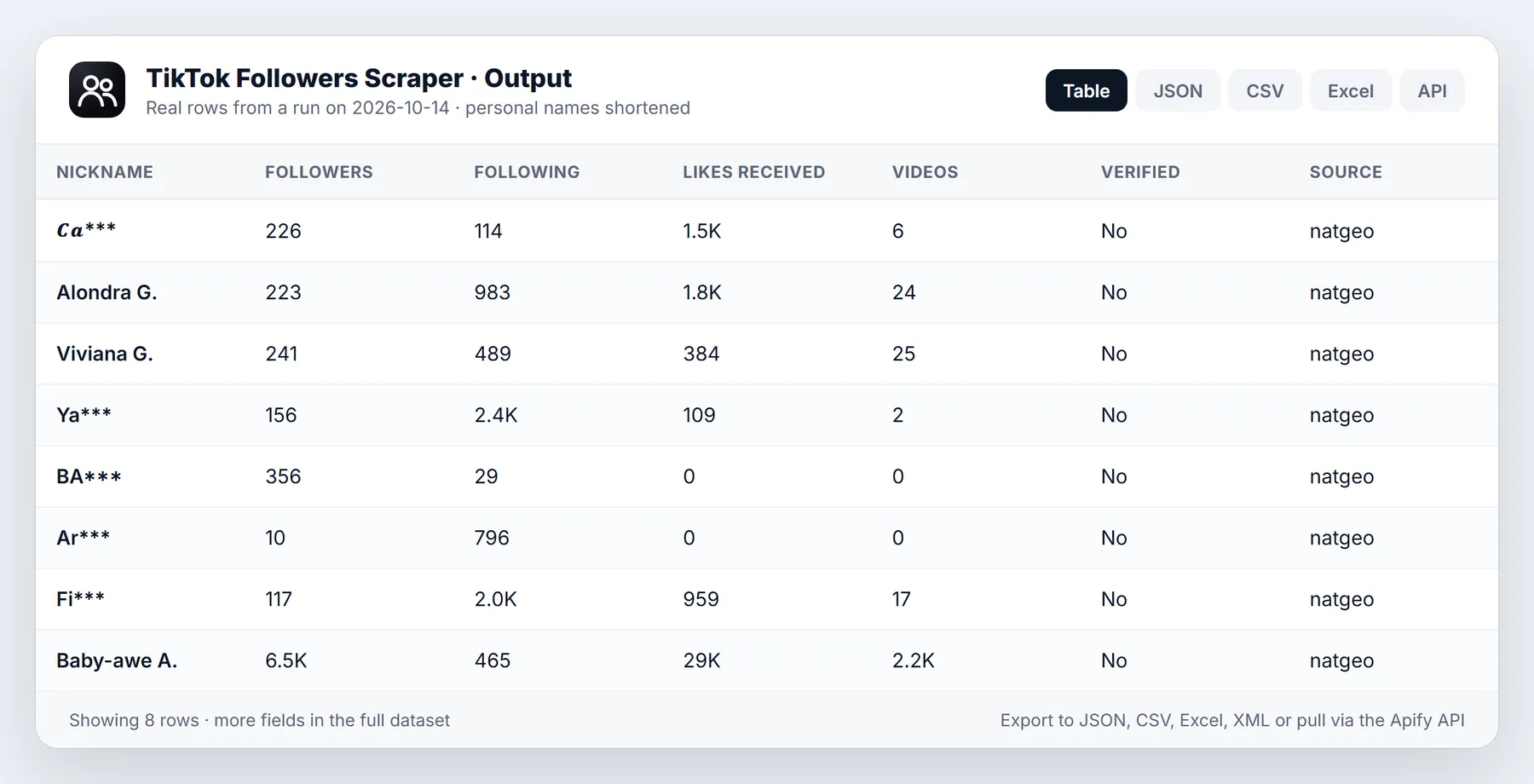Click likes value 959 in Fi*** row
Image resolution: width=1534 pixels, height=784 pixels.
point(701,599)
